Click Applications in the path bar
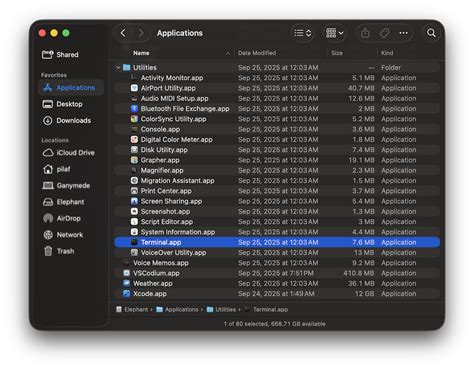The width and height of the screenshot is (474, 369). click(177, 310)
